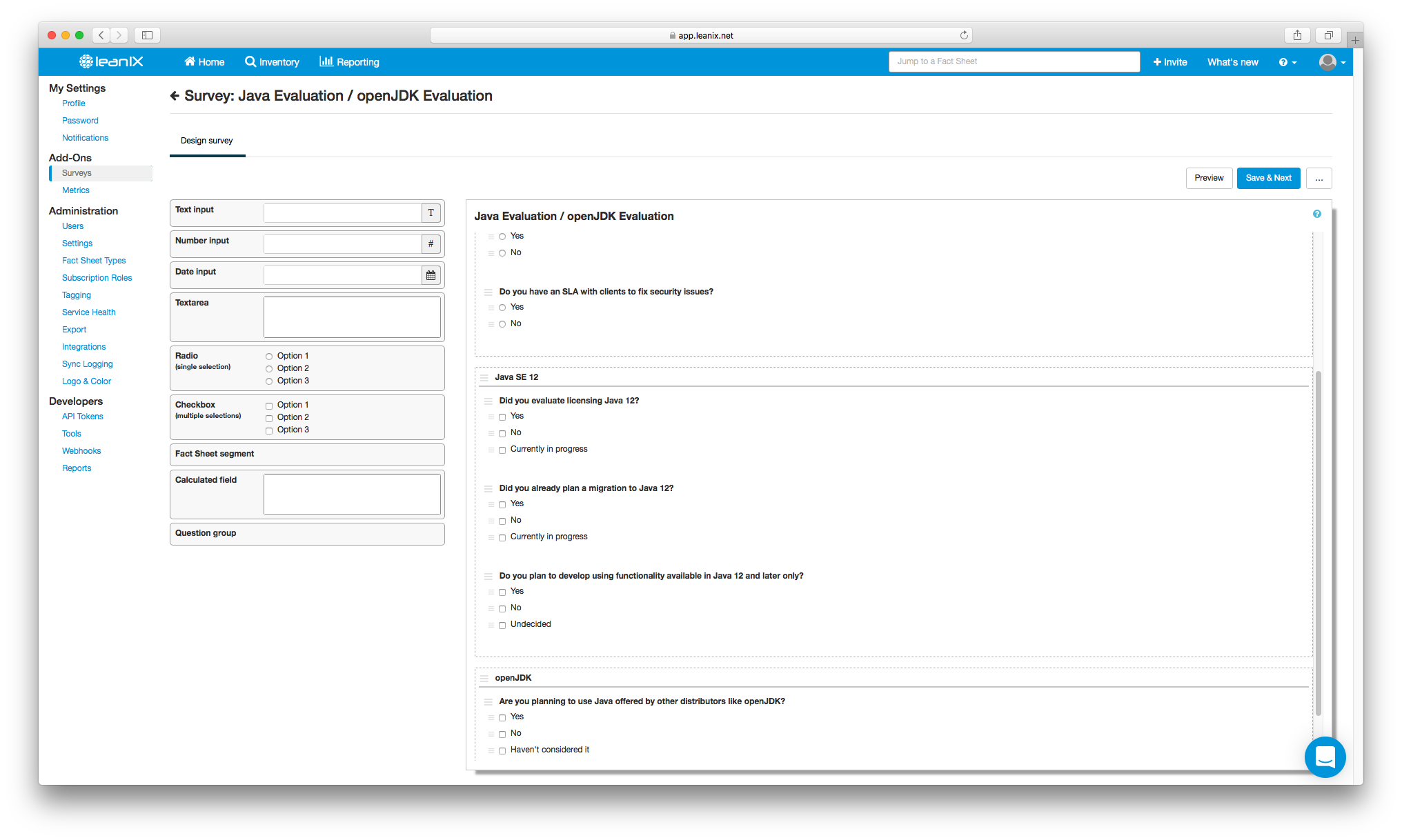Image resolution: width=1402 pixels, height=840 pixels.
Task: Click the number input hash icon
Action: (x=431, y=243)
